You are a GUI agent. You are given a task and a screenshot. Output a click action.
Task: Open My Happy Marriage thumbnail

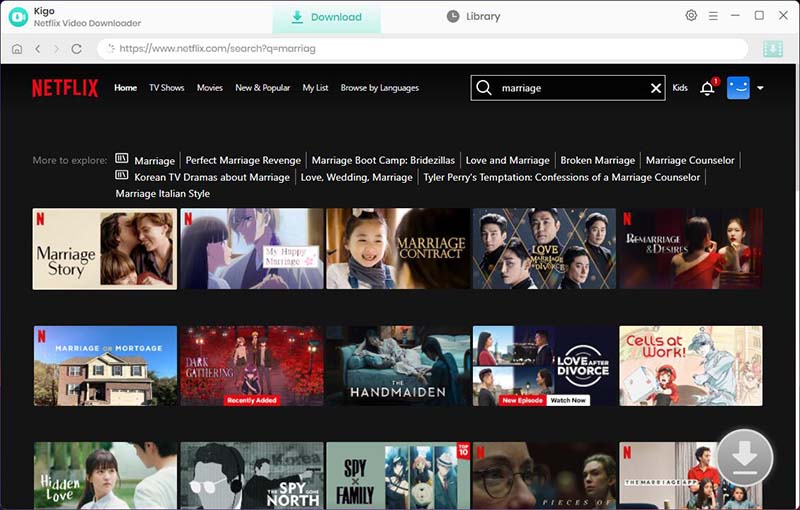point(252,249)
